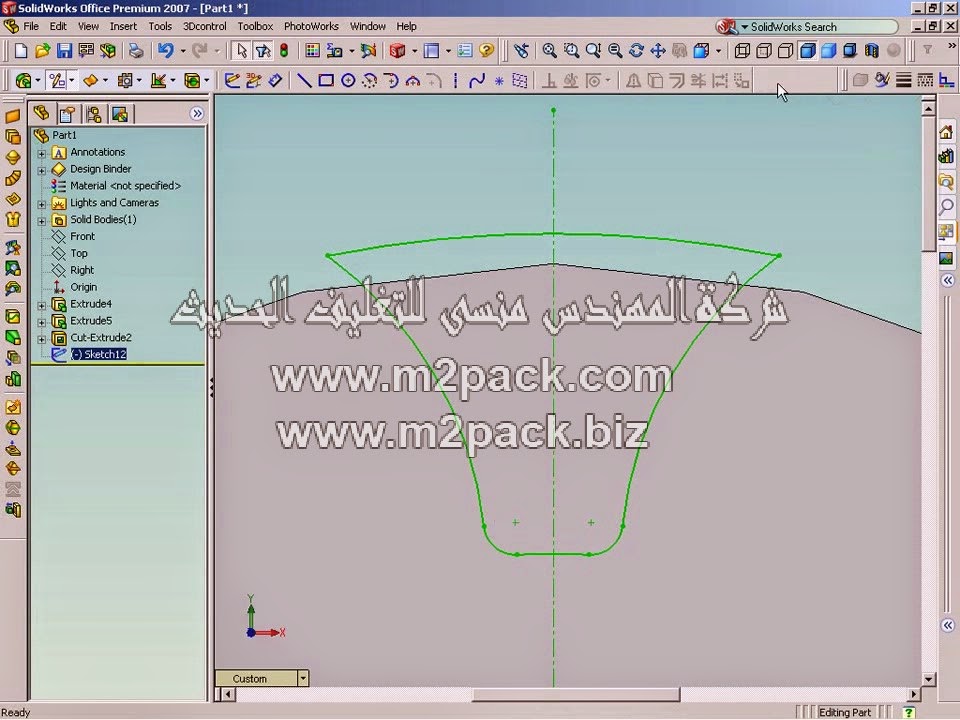Choose the Rectangle sketch tool
This screenshot has width=960, height=720.
[326, 80]
